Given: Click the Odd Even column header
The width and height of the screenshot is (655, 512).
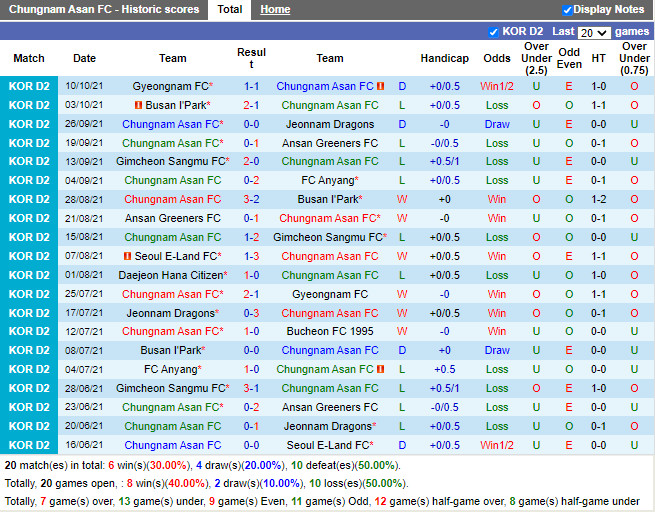Looking at the screenshot, I should [569, 59].
